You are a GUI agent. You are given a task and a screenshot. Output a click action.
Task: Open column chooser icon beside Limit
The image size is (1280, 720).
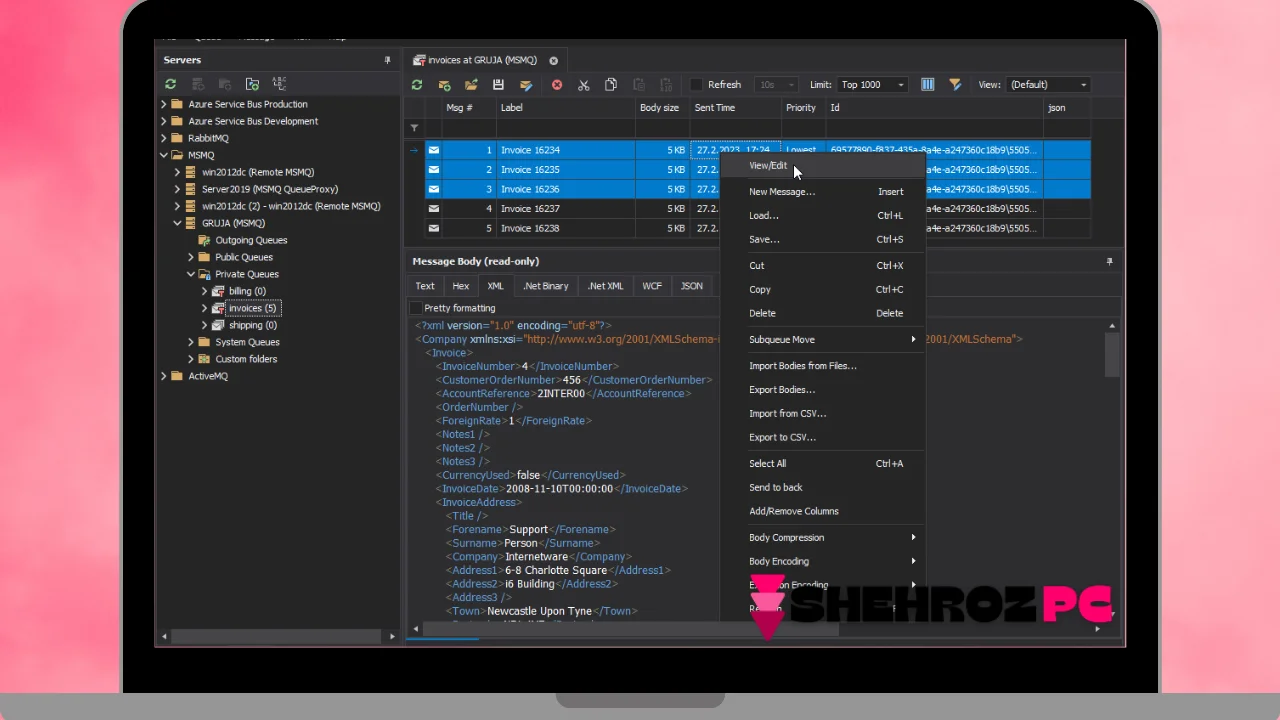pos(928,85)
